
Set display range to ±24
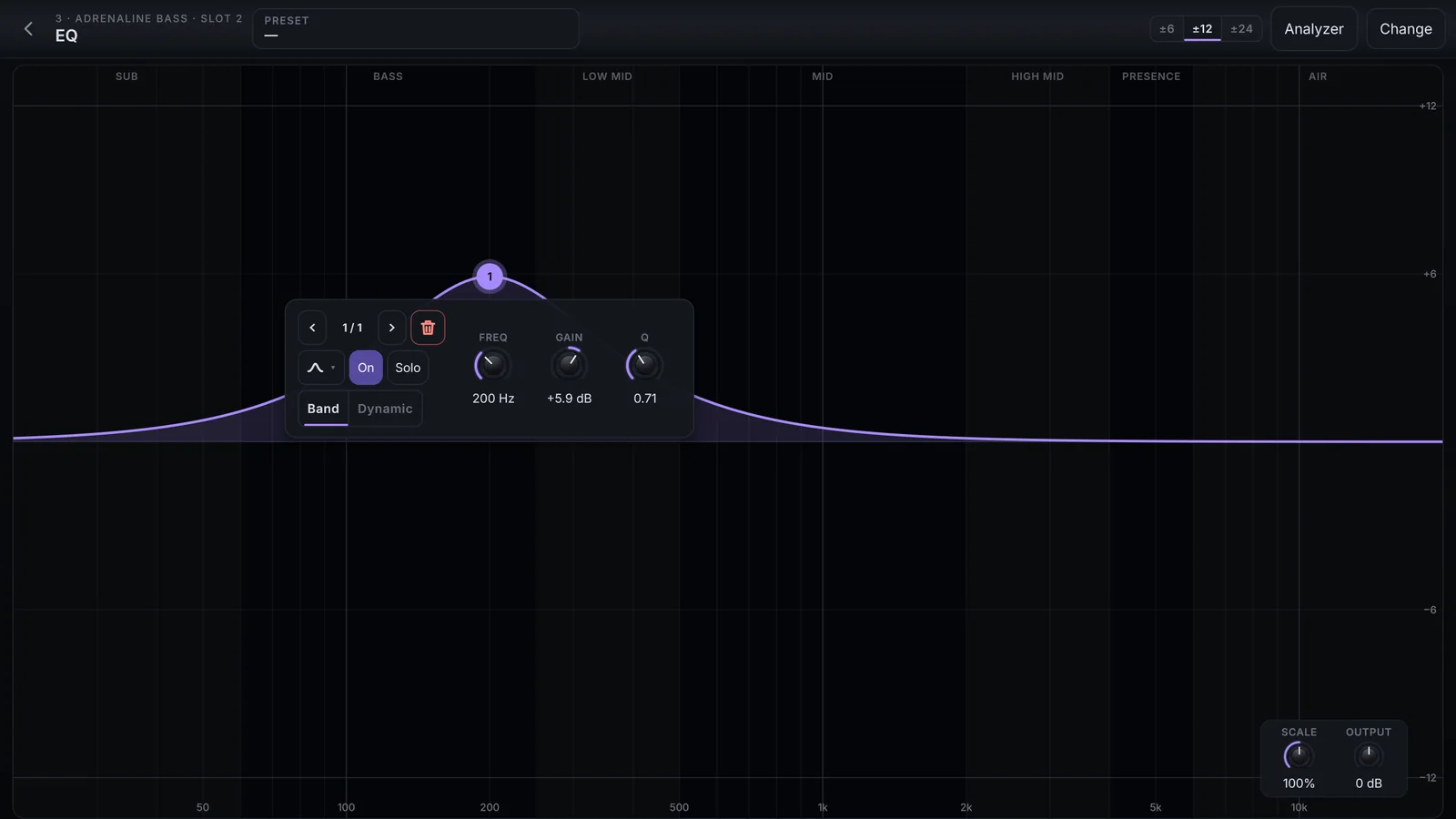point(1241,29)
